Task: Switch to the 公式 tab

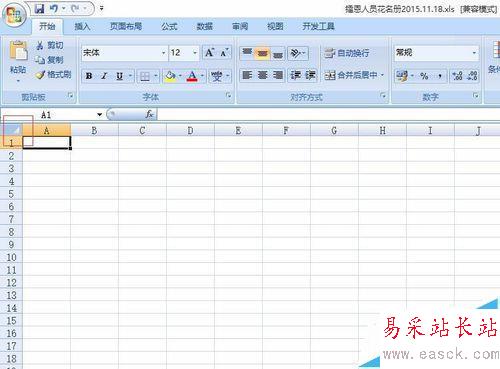Action: (x=169, y=26)
